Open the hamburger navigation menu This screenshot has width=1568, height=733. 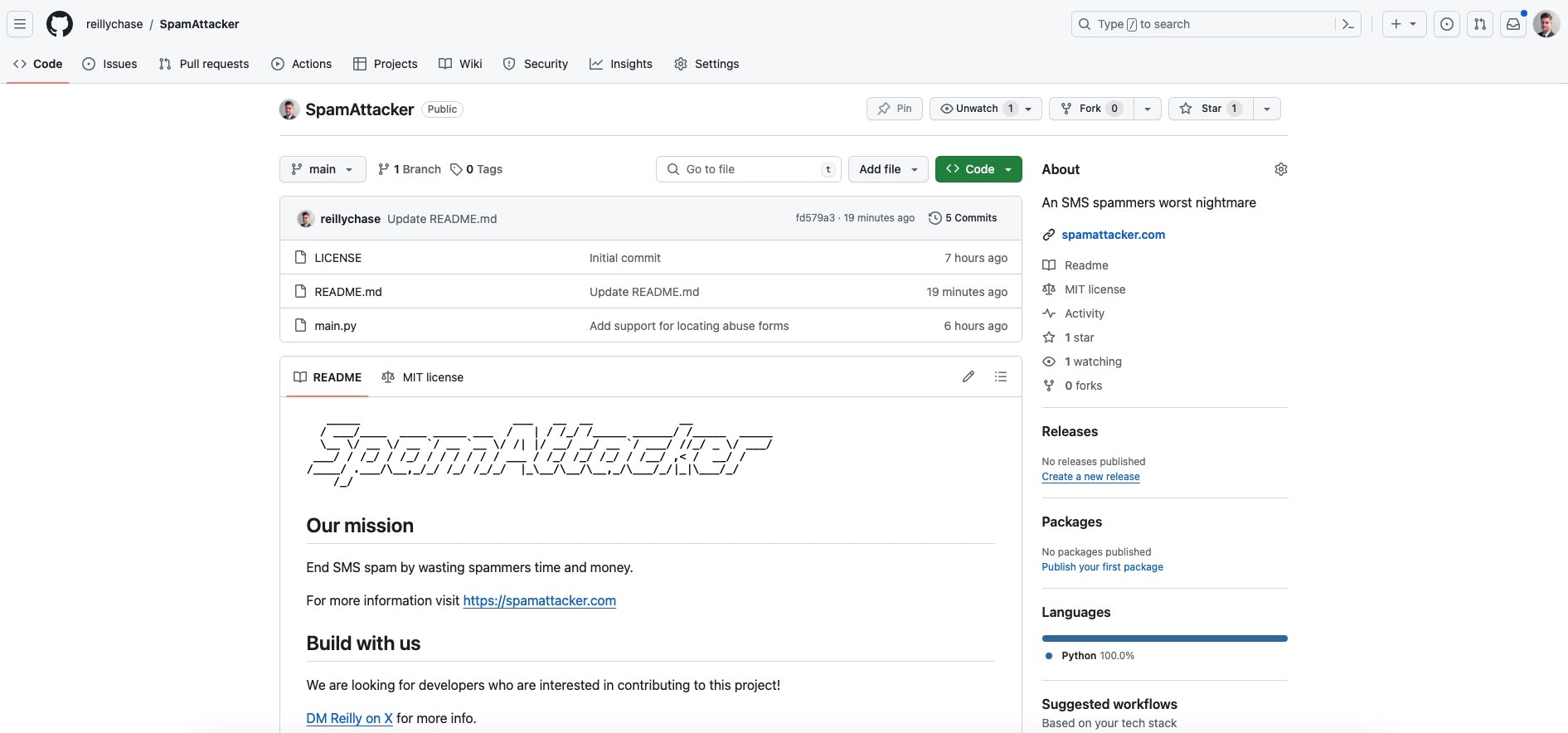(x=20, y=24)
